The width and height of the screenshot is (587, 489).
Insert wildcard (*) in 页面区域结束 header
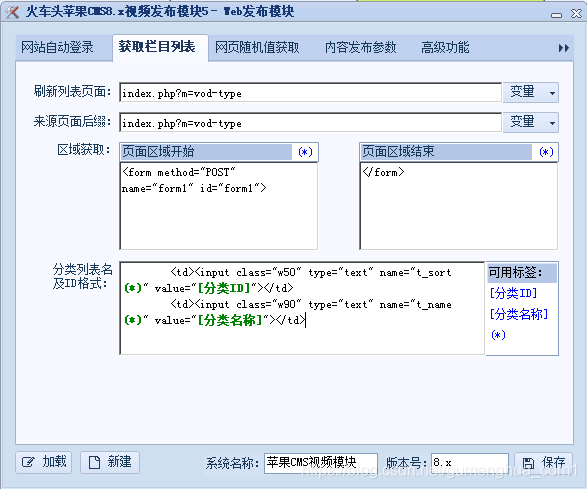click(546, 152)
